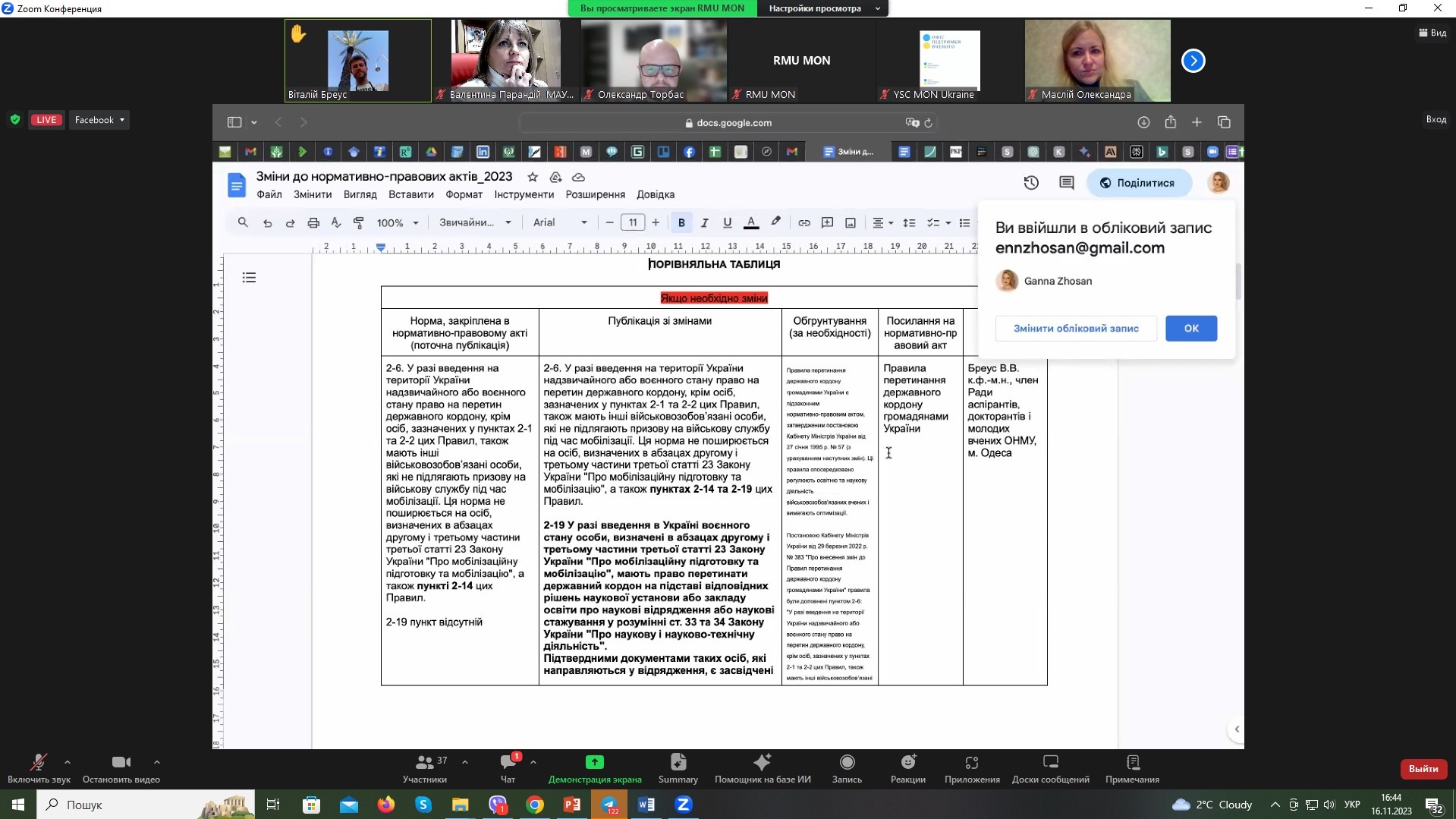Click the Google Docs version history icon
1456x819 pixels.
(1030, 183)
